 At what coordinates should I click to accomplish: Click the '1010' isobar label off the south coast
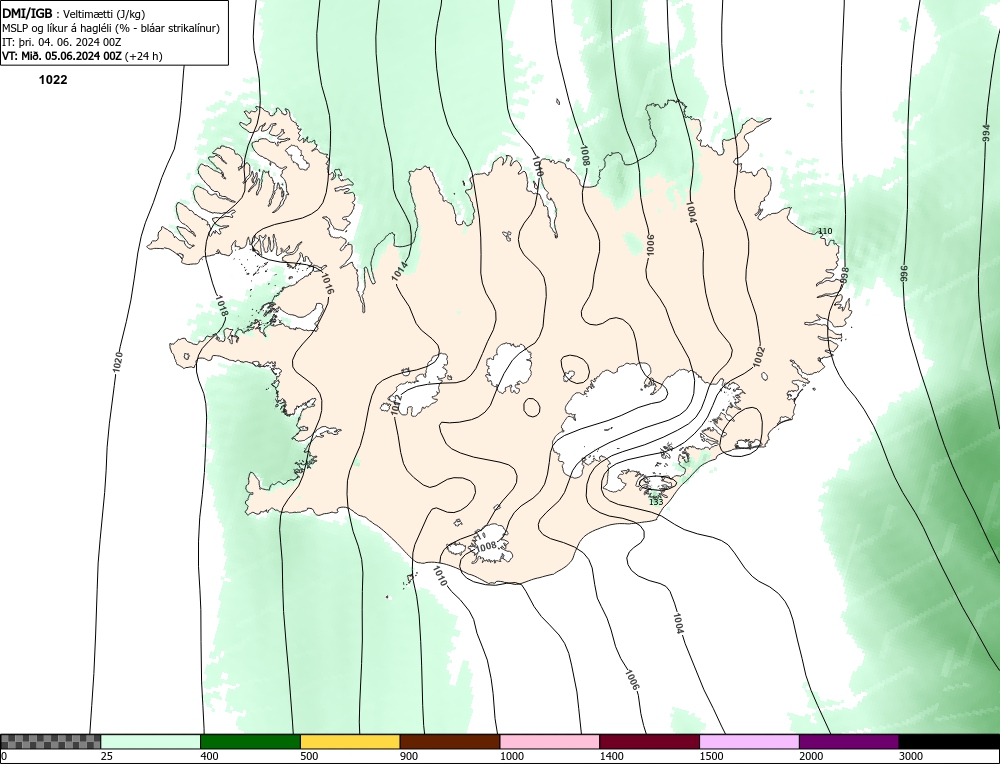[439, 576]
